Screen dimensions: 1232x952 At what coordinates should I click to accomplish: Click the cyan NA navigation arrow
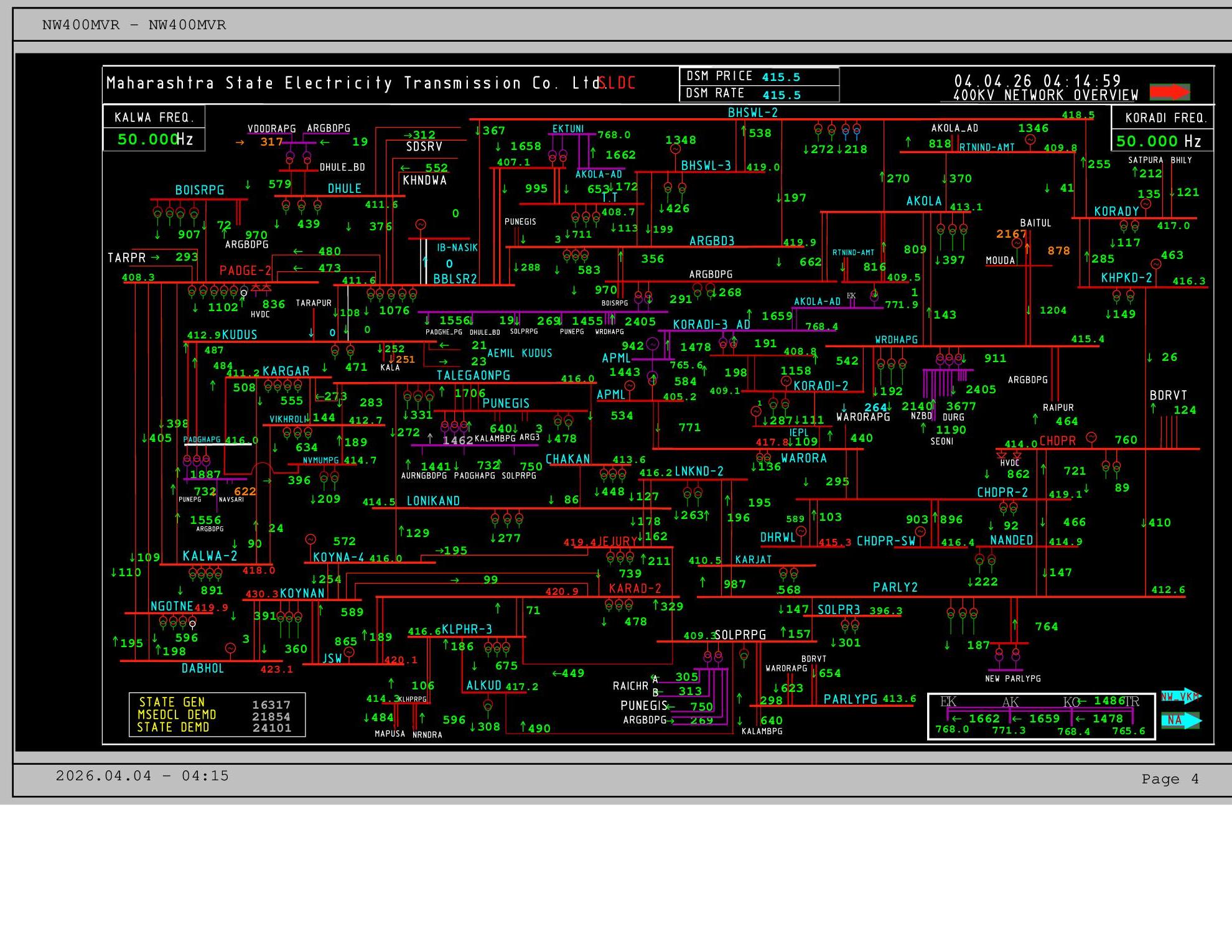[1180, 721]
